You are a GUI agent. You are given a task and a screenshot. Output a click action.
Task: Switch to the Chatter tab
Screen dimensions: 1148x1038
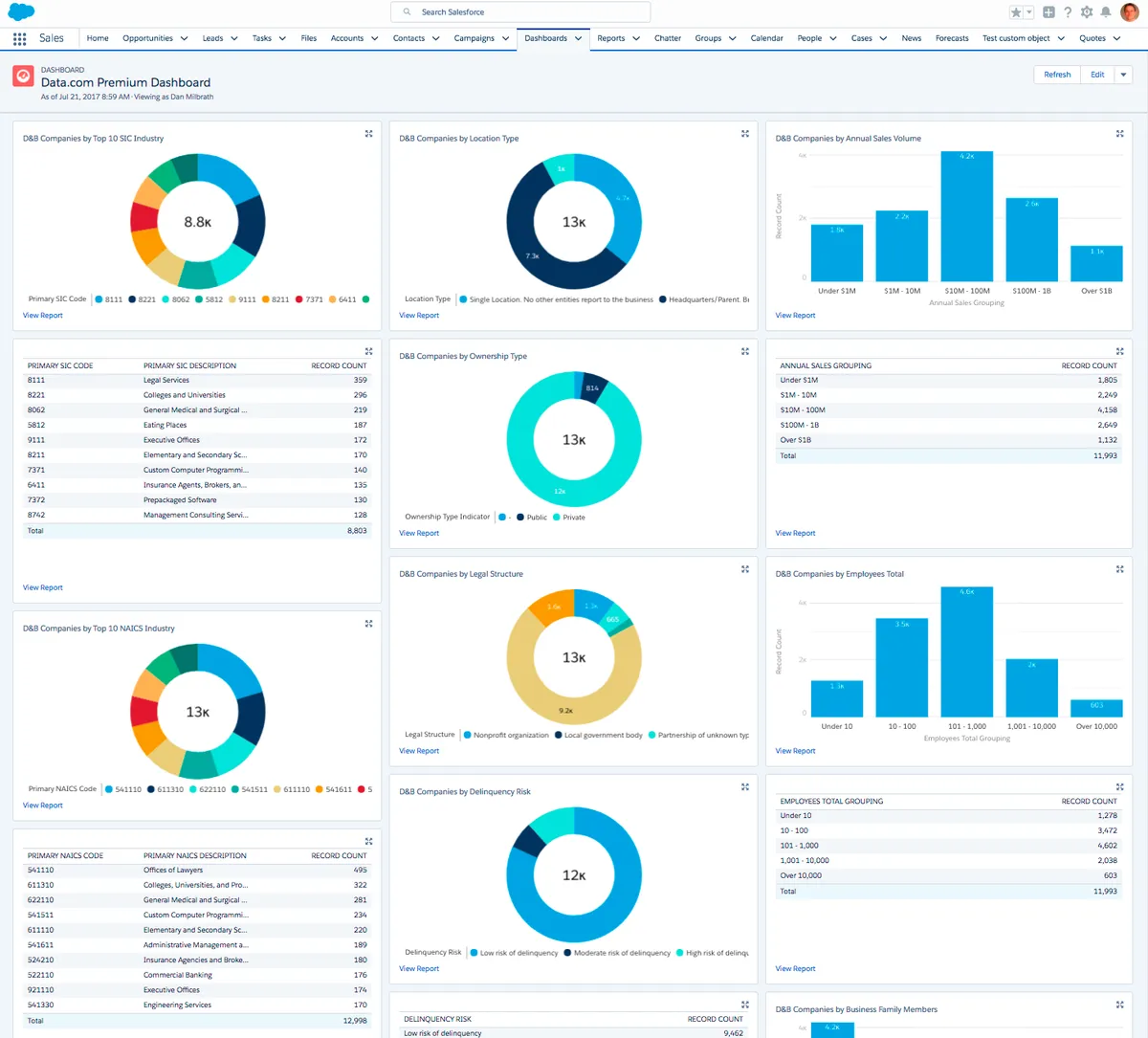point(668,38)
